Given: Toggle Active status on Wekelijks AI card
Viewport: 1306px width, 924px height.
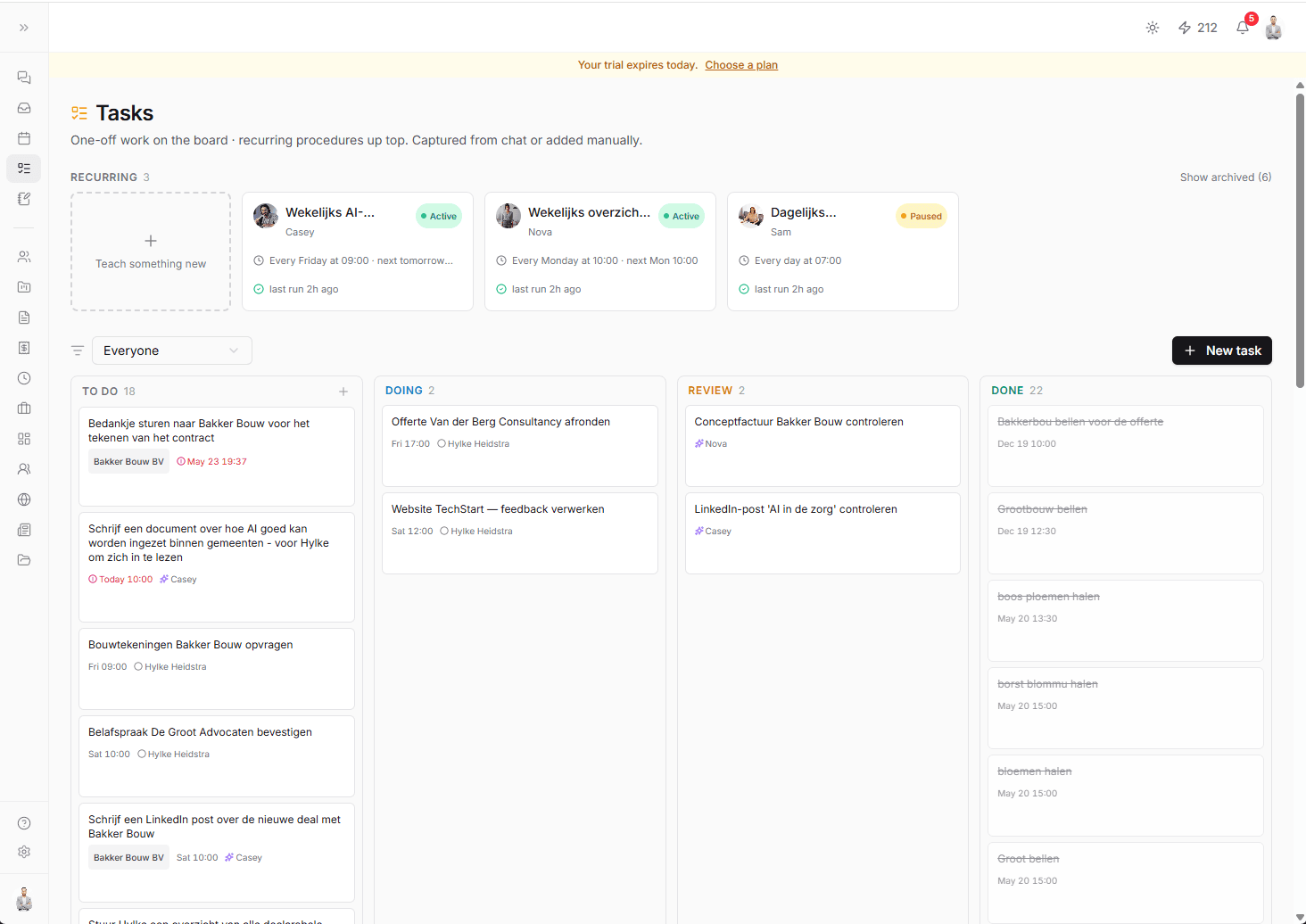Looking at the screenshot, I should pos(439,216).
